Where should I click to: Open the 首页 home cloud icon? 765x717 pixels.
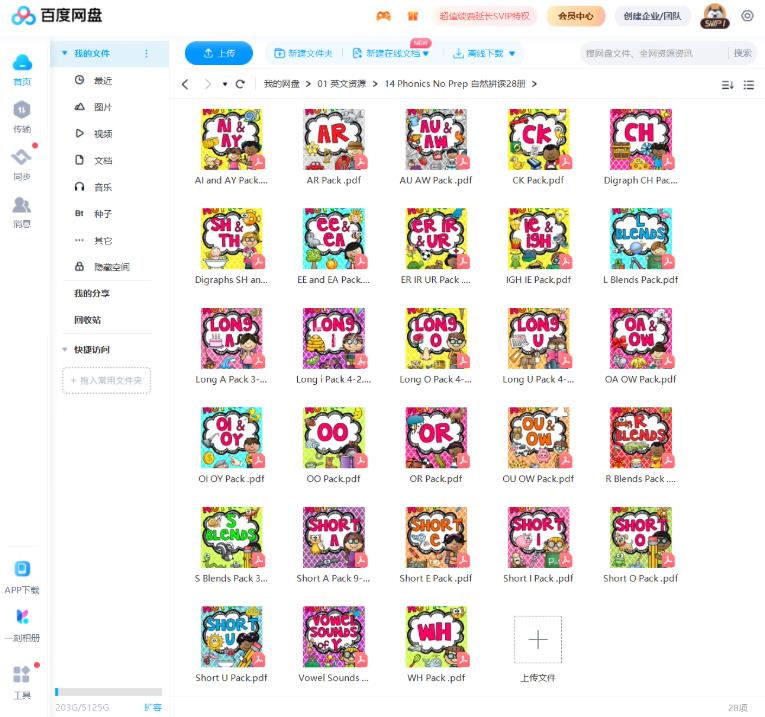[22, 63]
